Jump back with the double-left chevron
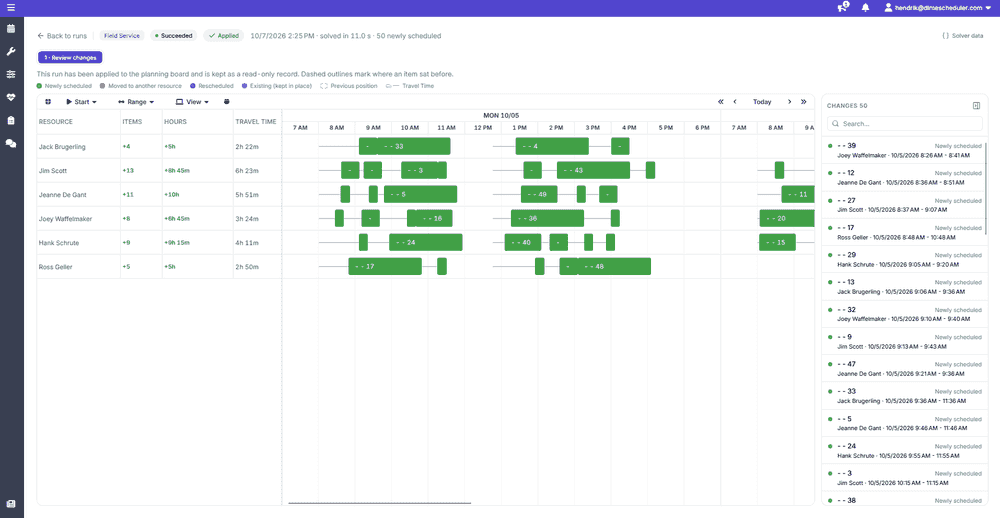The image size is (1000, 518). click(721, 101)
